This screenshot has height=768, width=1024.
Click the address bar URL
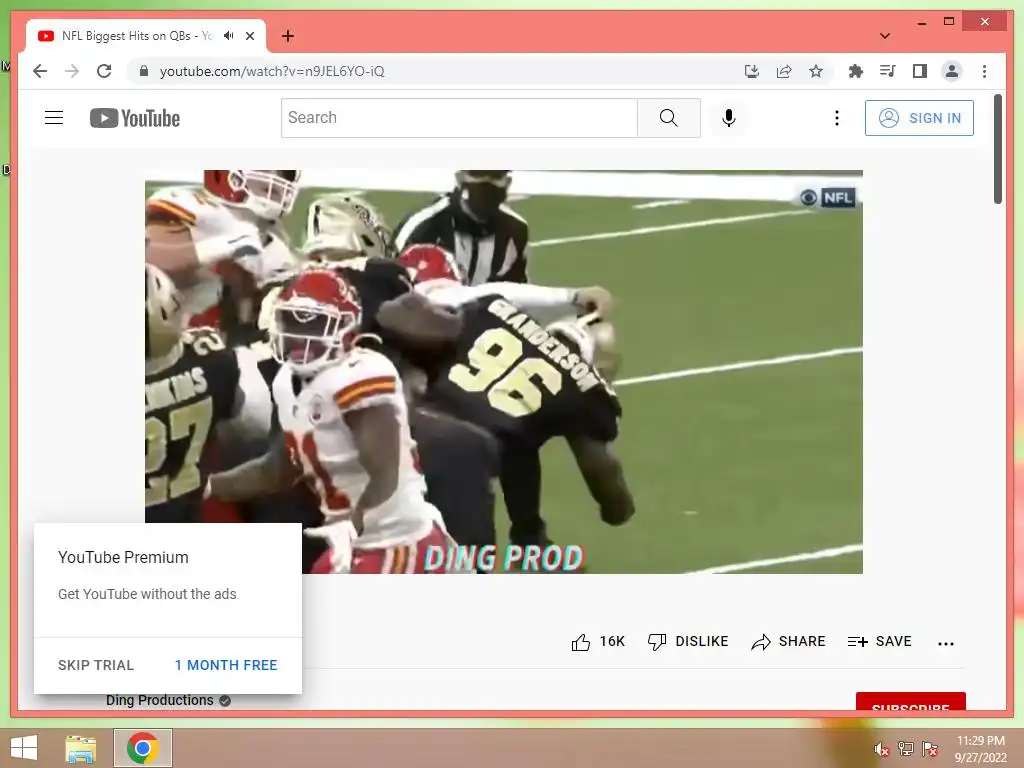click(x=272, y=71)
